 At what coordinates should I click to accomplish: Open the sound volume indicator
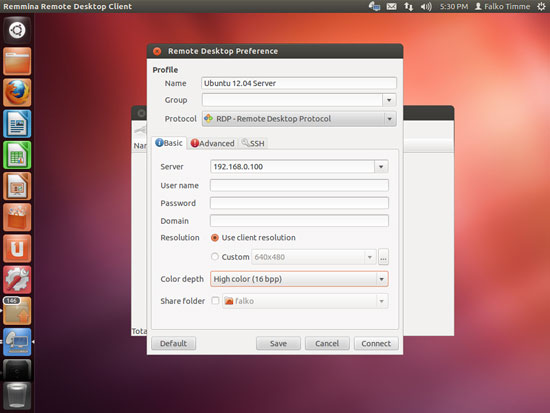click(x=426, y=6)
